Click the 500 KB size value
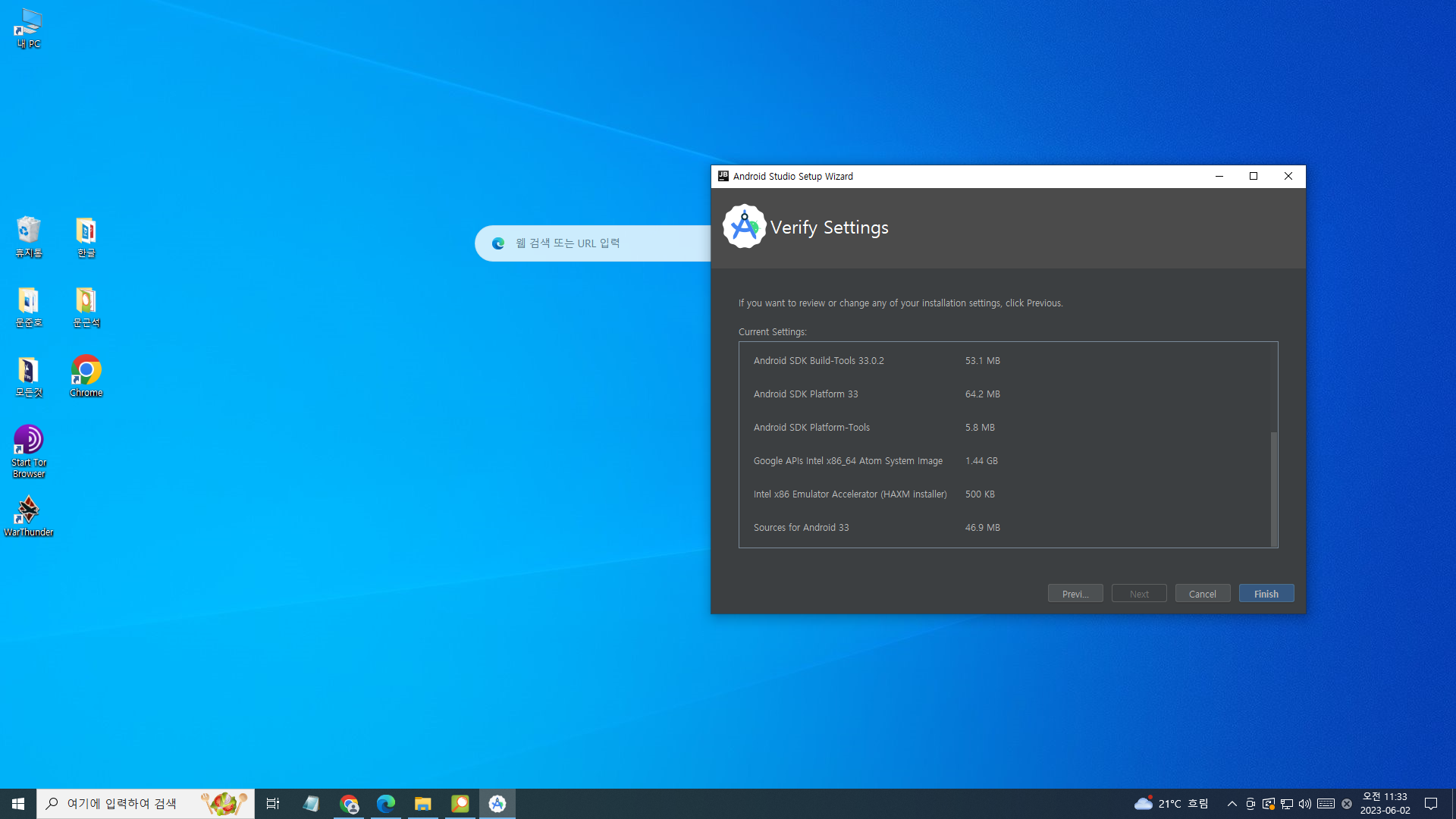1456x819 pixels. (x=980, y=494)
